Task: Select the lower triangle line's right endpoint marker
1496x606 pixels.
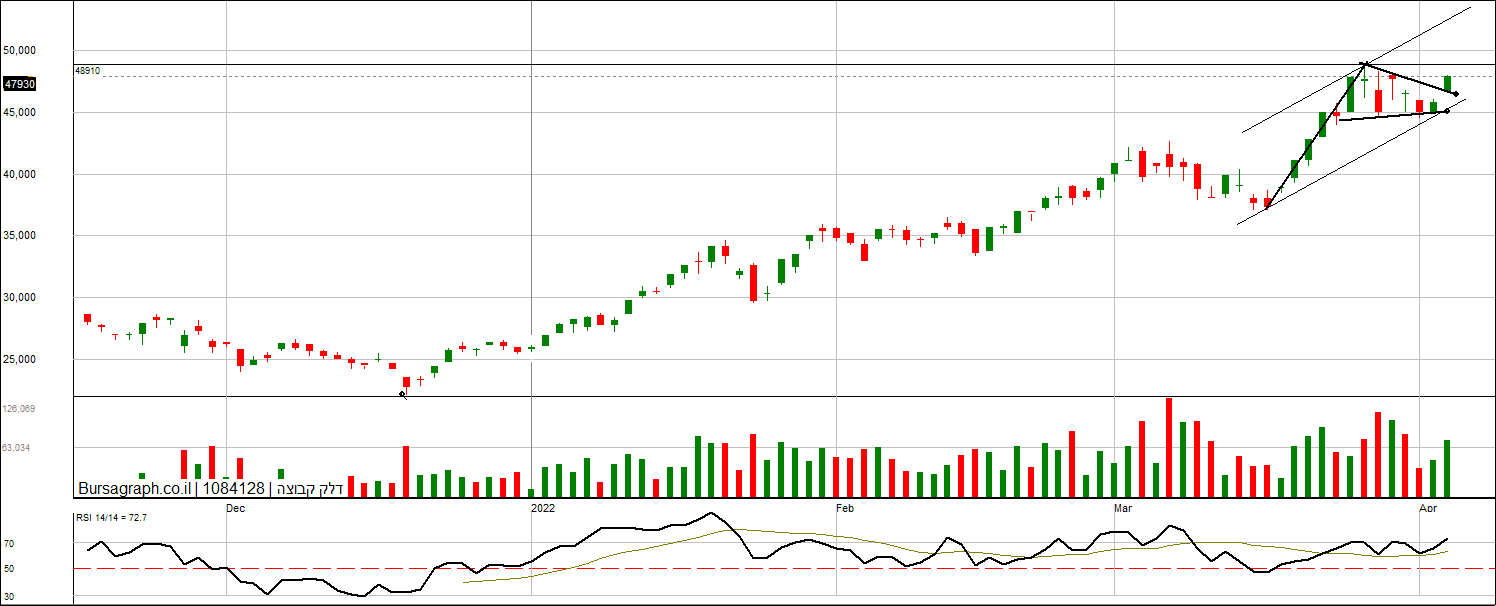Action: [1447, 111]
